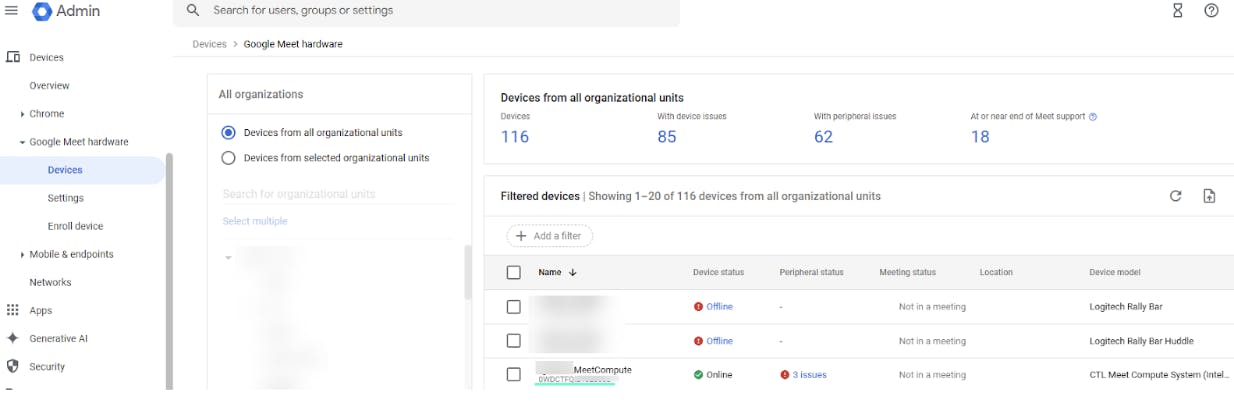
Task: Collapse the Google Meet hardware section
Action: (x=22, y=142)
